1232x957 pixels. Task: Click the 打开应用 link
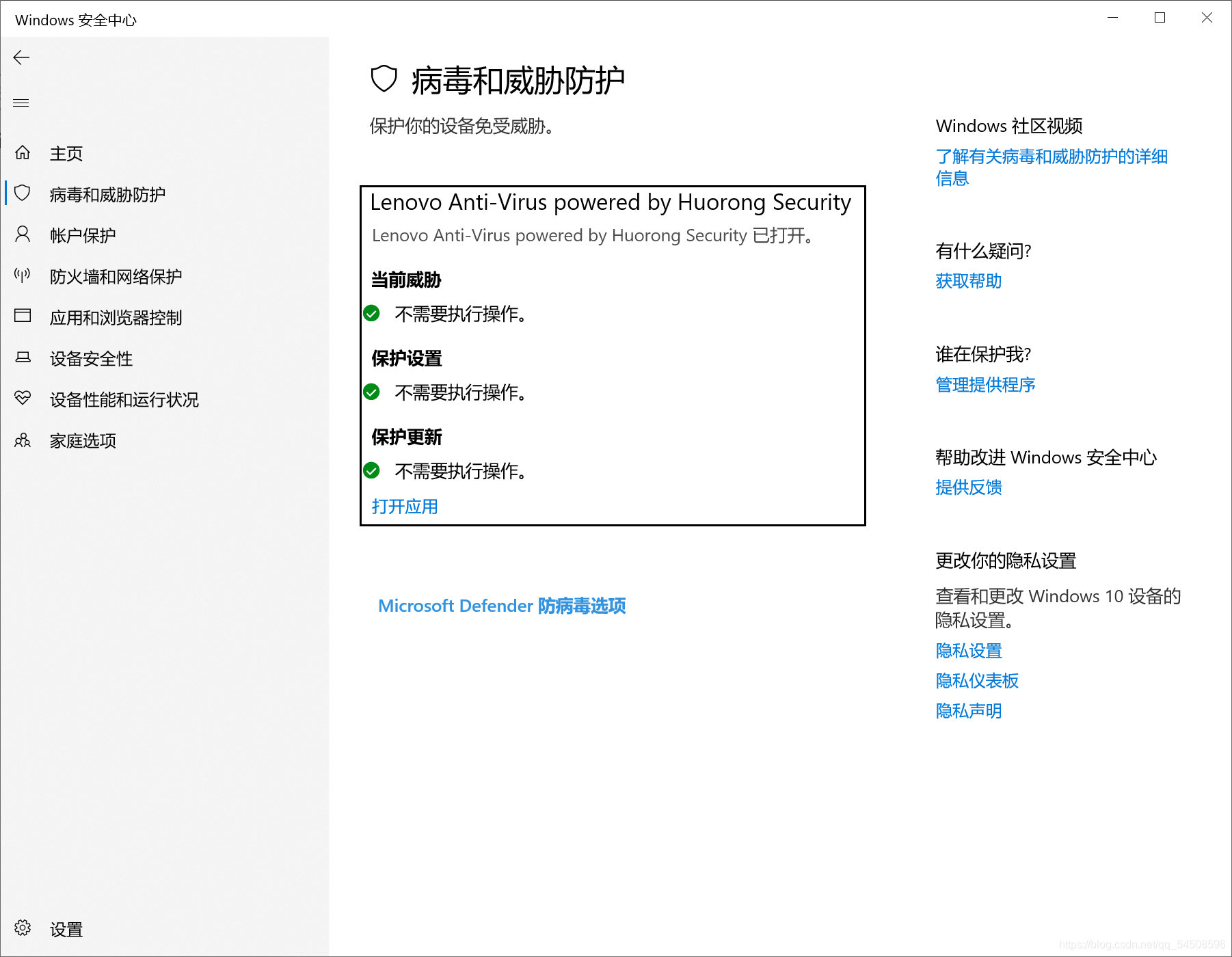point(405,507)
